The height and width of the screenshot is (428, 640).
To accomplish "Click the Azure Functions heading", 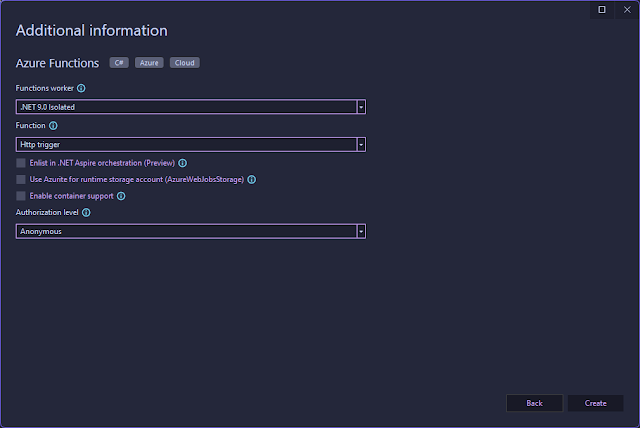I will [x=57, y=63].
